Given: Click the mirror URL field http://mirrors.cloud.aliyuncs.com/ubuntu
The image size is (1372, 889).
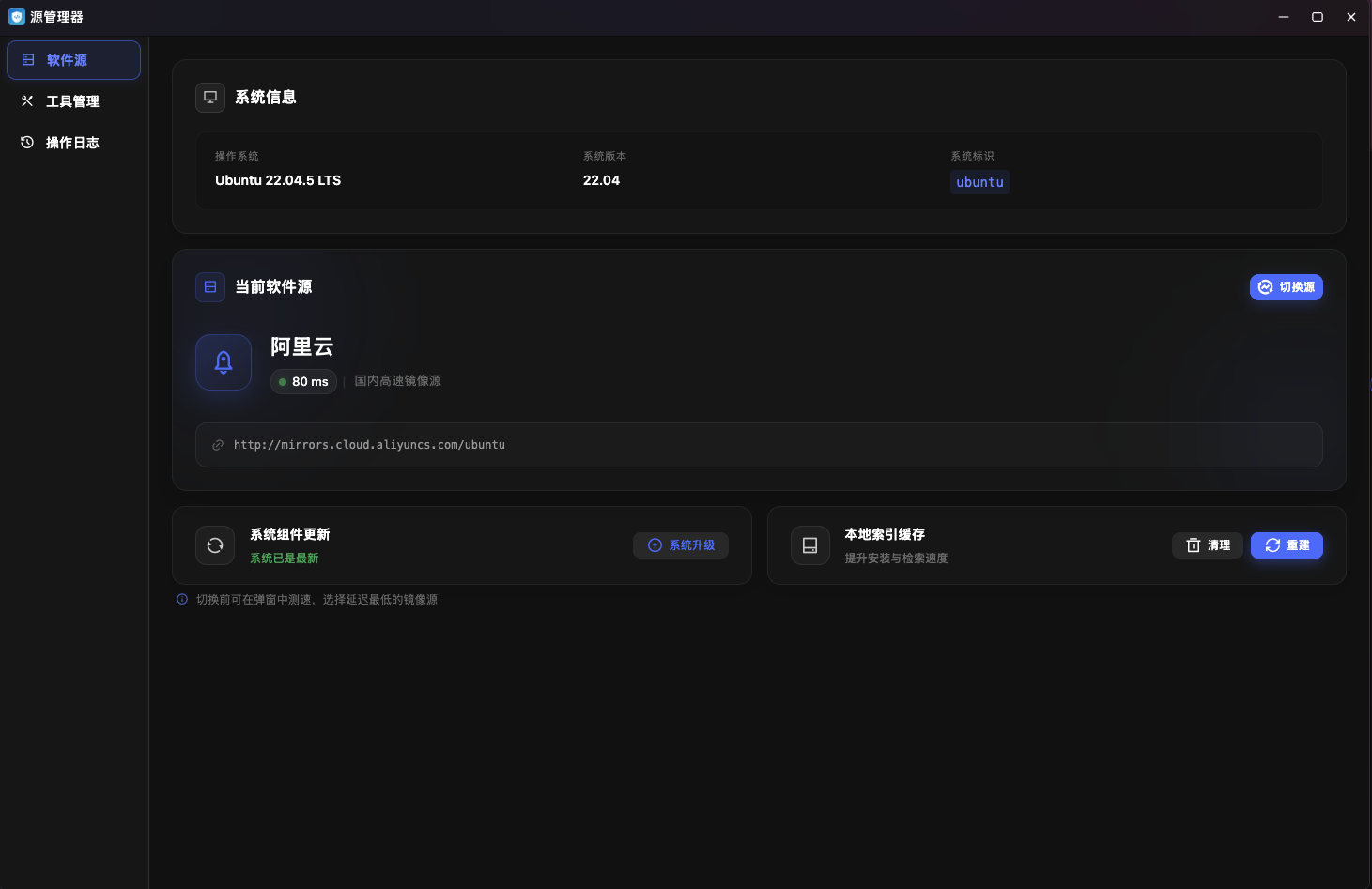Looking at the screenshot, I should [x=759, y=445].
